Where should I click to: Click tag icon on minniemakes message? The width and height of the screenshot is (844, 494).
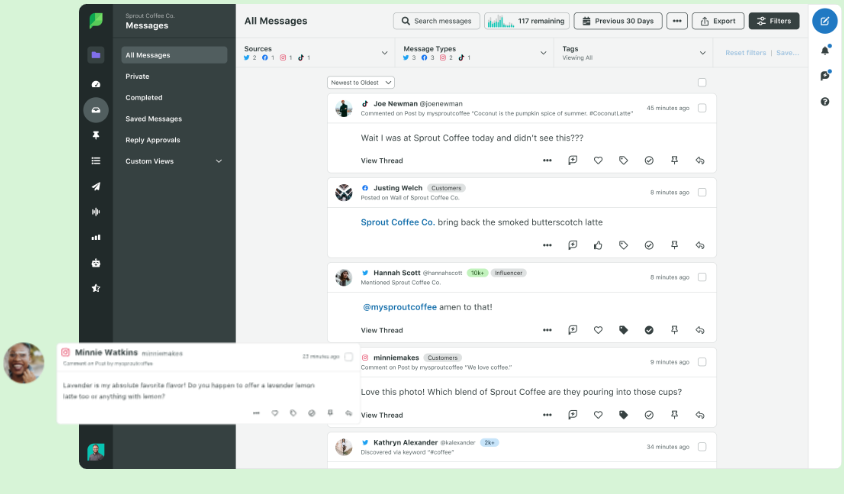[623, 415]
